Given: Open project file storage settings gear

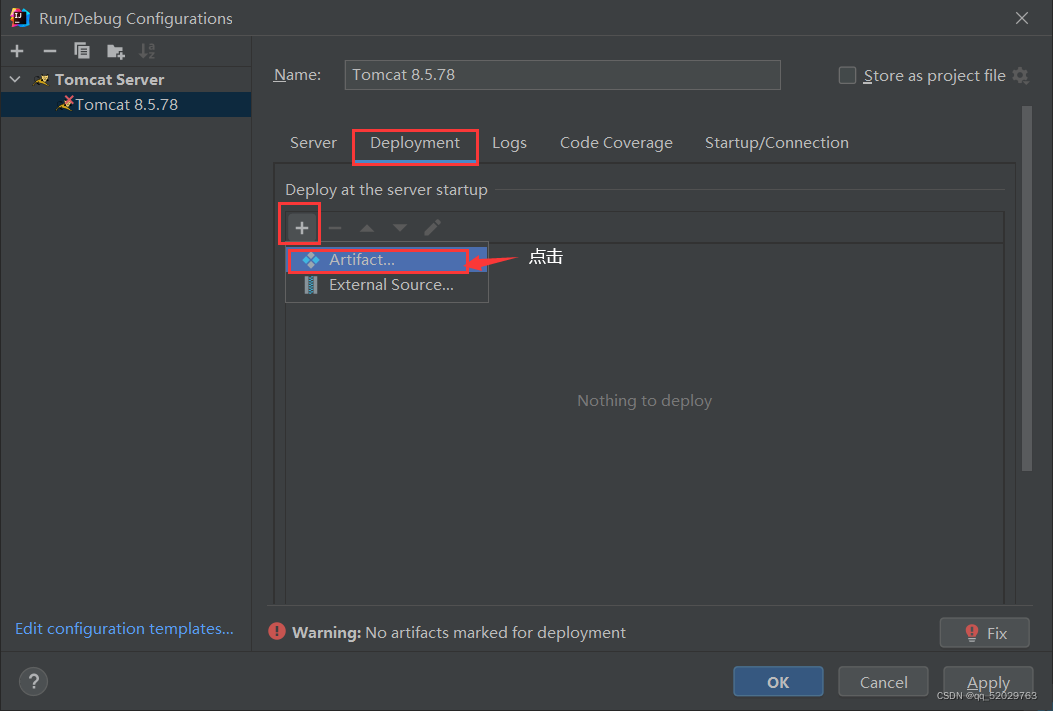Looking at the screenshot, I should point(1021,75).
